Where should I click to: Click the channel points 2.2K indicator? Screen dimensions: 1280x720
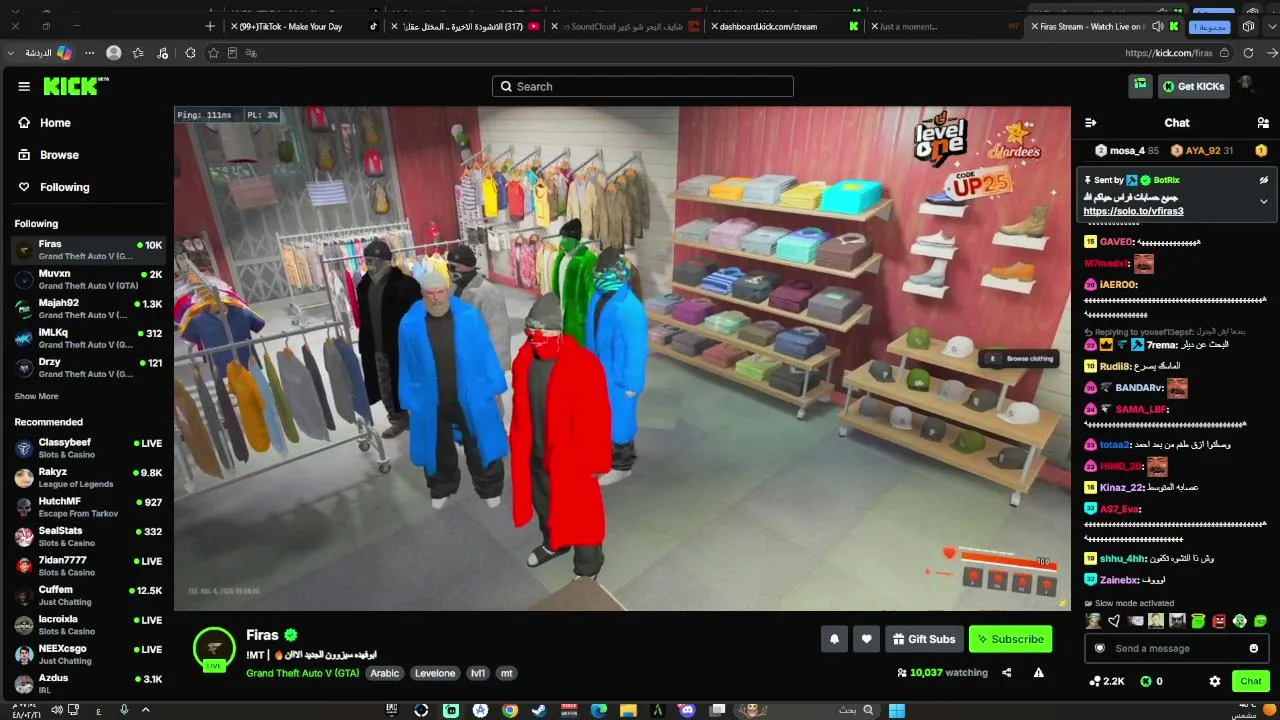[1106, 681]
